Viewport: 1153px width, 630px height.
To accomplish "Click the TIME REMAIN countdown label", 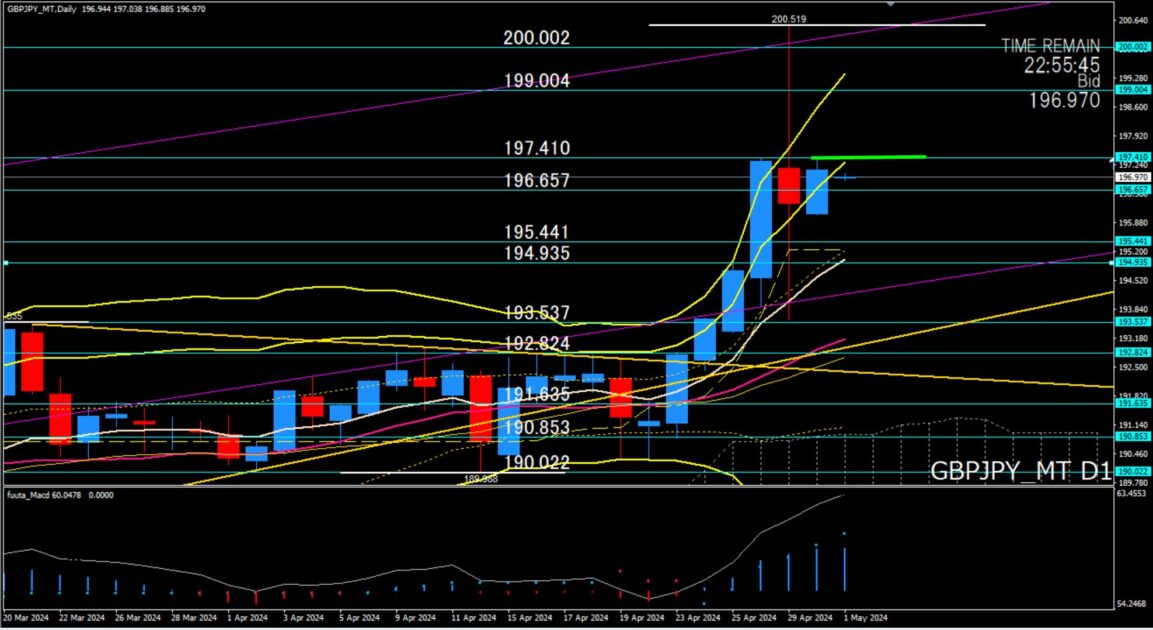I will [x=1050, y=46].
